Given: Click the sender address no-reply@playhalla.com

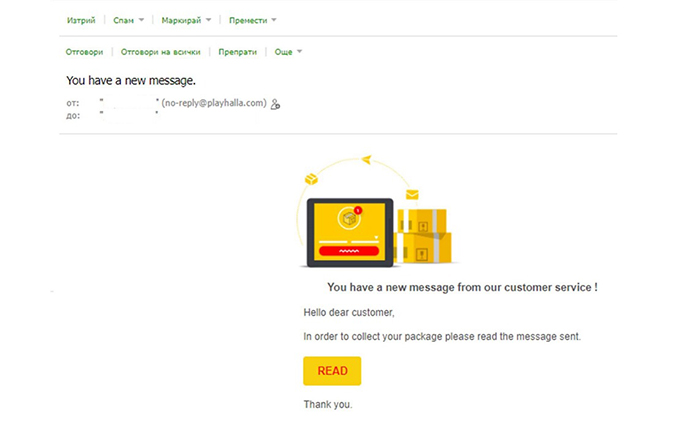Looking at the screenshot, I should tap(214, 103).
